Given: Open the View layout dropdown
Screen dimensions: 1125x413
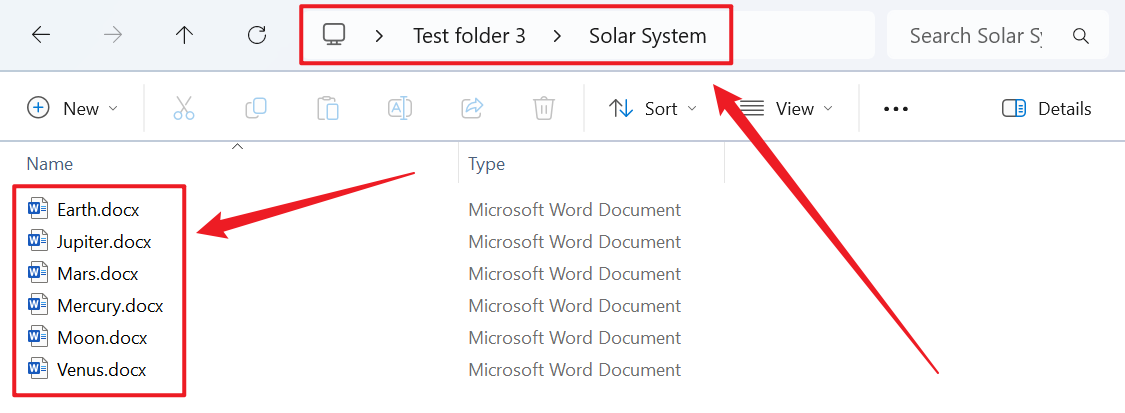Looking at the screenshot, I should (x=787, y=108).
